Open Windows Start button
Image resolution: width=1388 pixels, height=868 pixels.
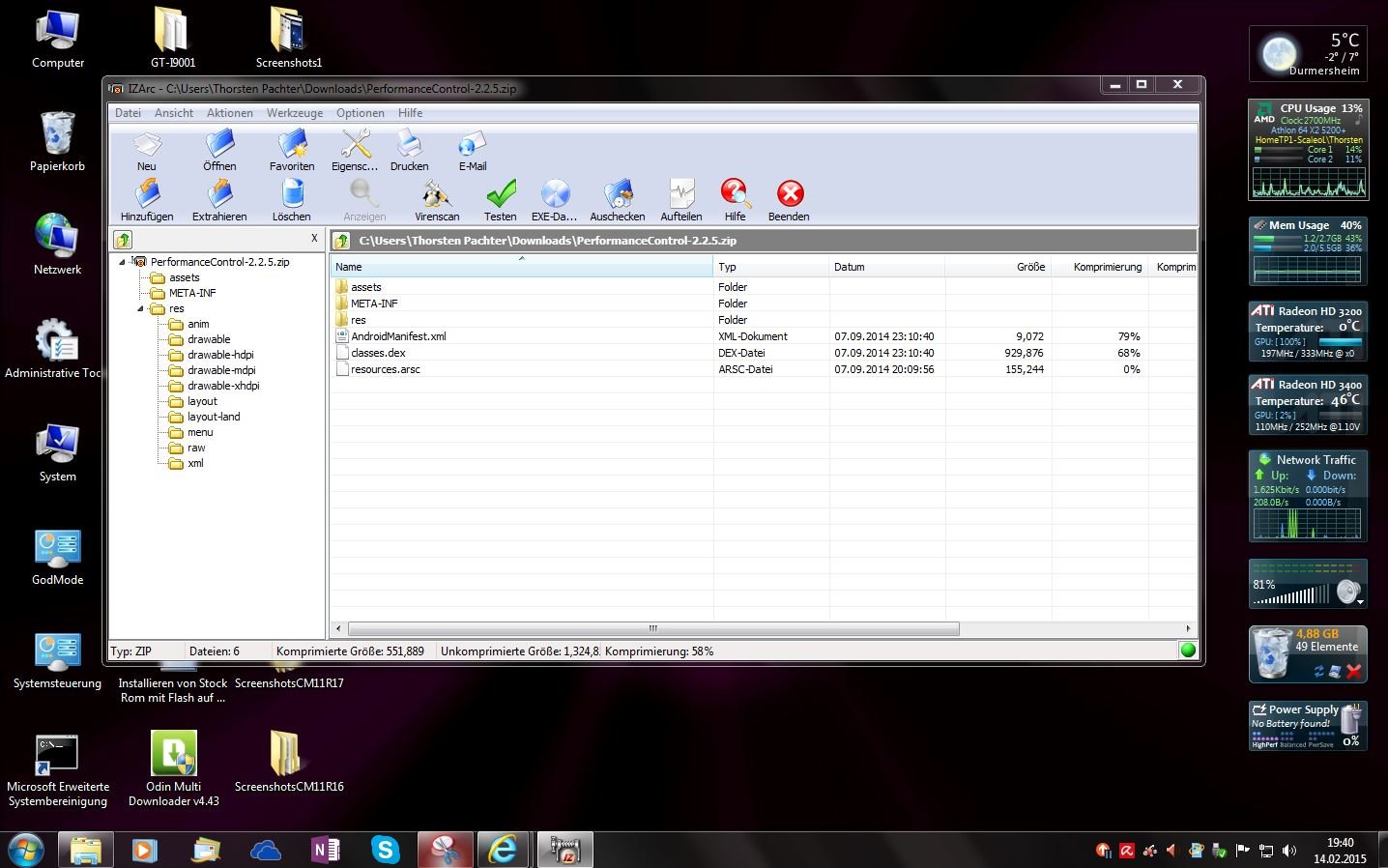point(26,850)
